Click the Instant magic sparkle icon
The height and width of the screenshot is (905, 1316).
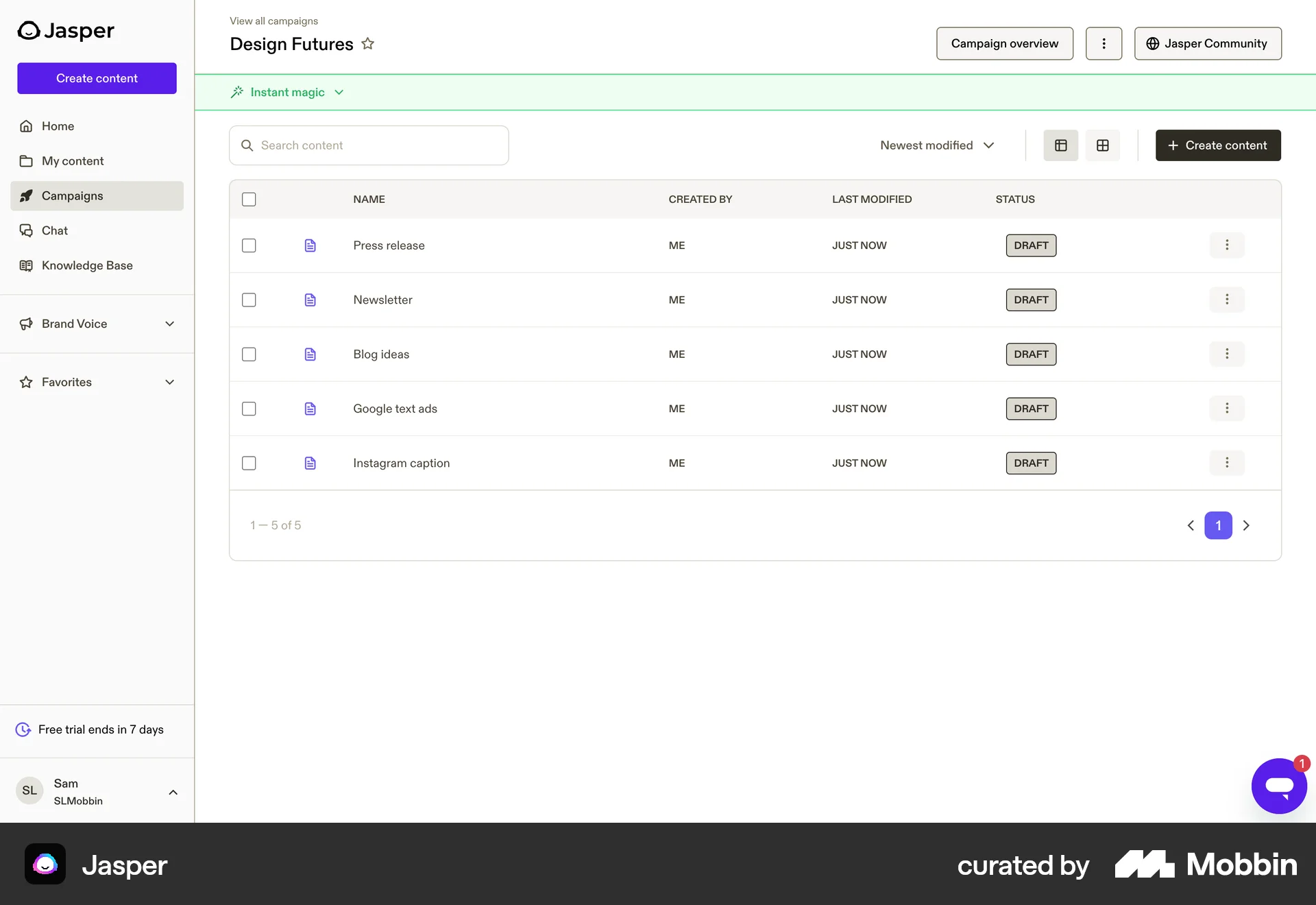[236, 92]
